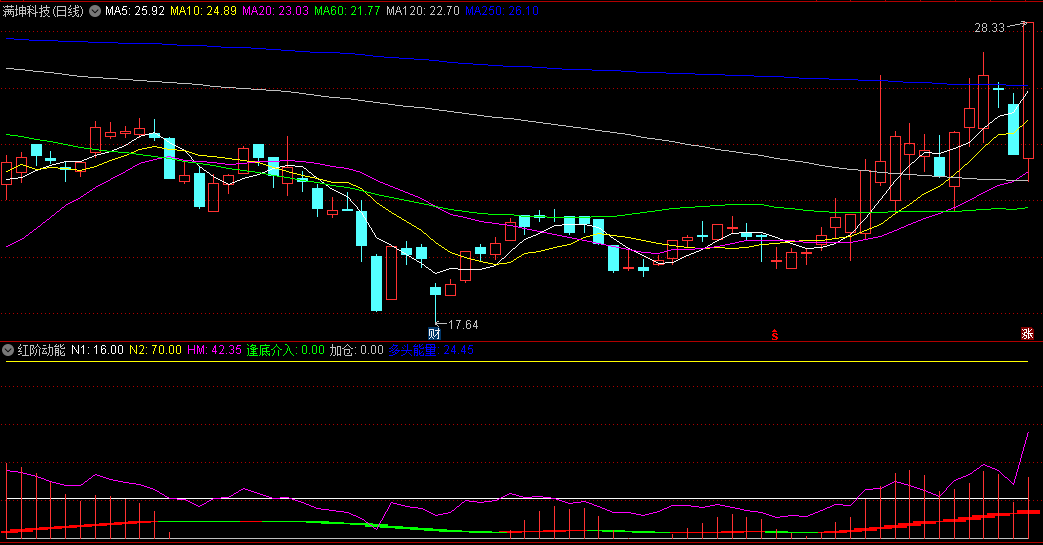Expand the 红阶动能 indicator dropdown arrow
This screenshot has width=1043, height=545.
tap(8, 350)
